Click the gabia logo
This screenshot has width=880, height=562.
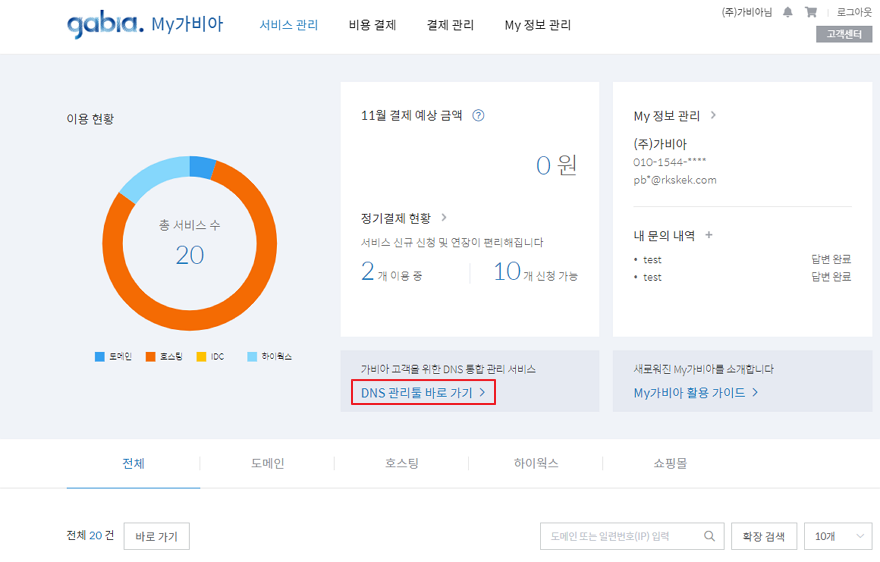[x=106, y=24]
